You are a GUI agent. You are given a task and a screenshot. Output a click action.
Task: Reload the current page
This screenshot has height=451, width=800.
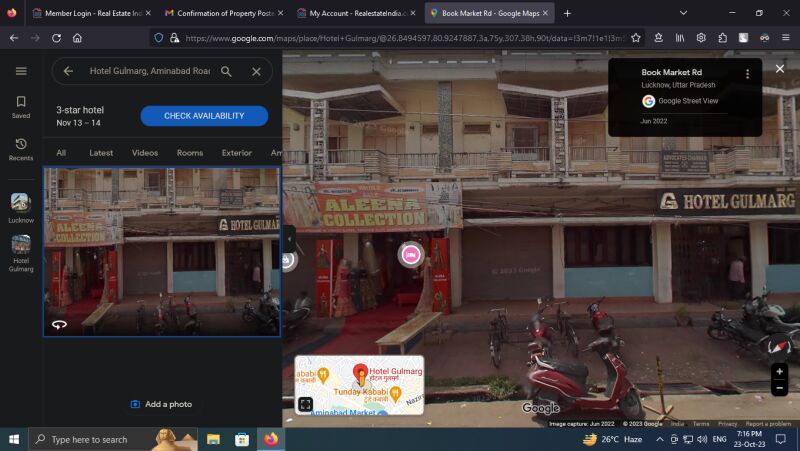coord(56,38)
